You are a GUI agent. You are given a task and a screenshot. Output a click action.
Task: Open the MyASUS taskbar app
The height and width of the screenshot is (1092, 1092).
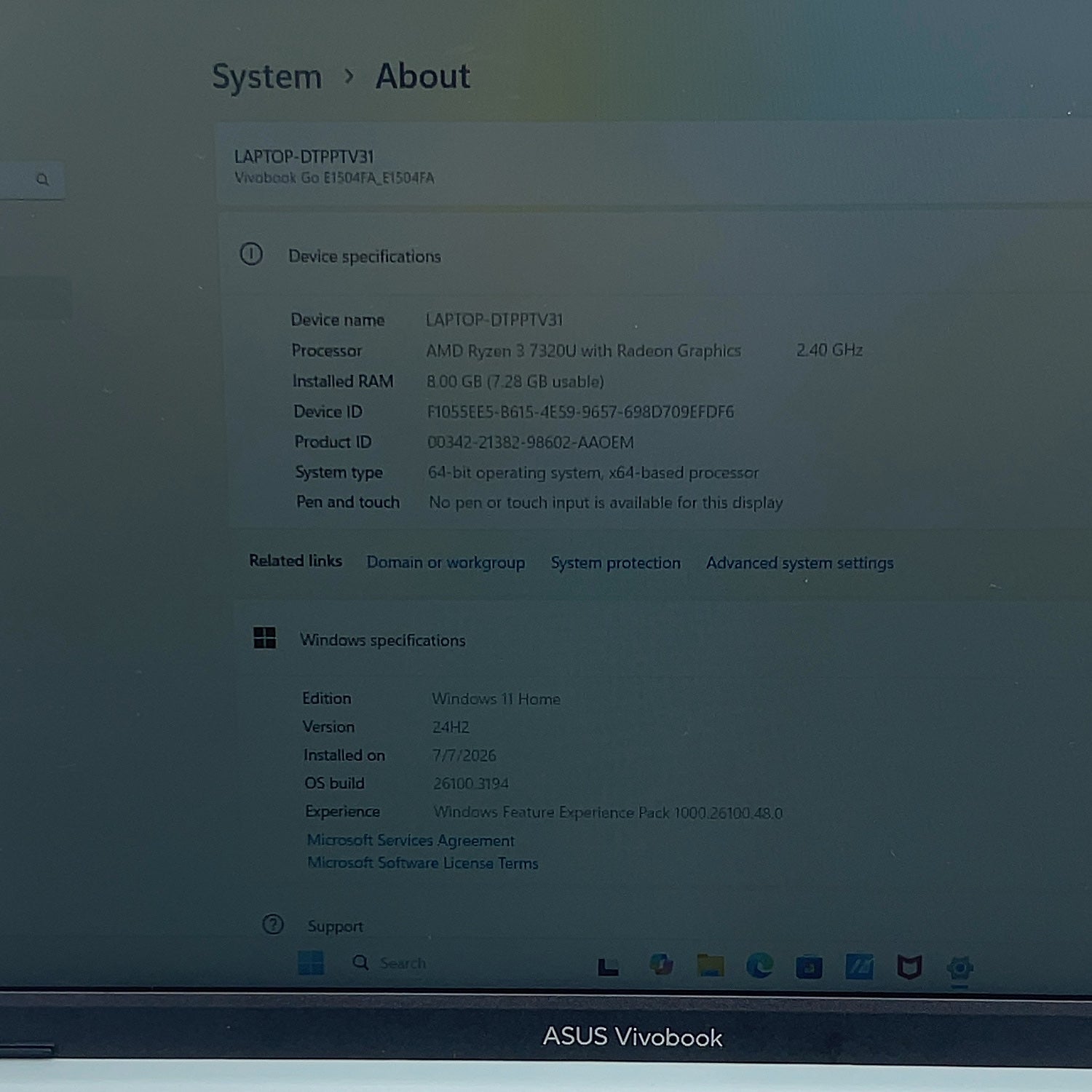(x=859, y=967)
